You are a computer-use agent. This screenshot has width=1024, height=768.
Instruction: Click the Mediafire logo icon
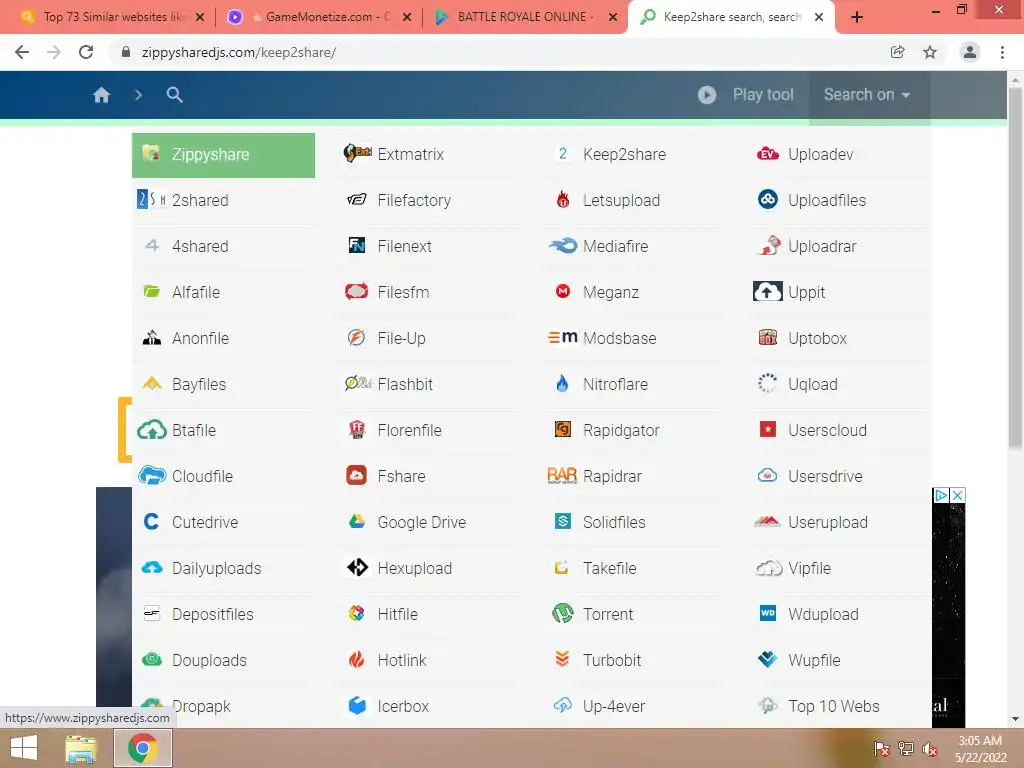point(562,246)
